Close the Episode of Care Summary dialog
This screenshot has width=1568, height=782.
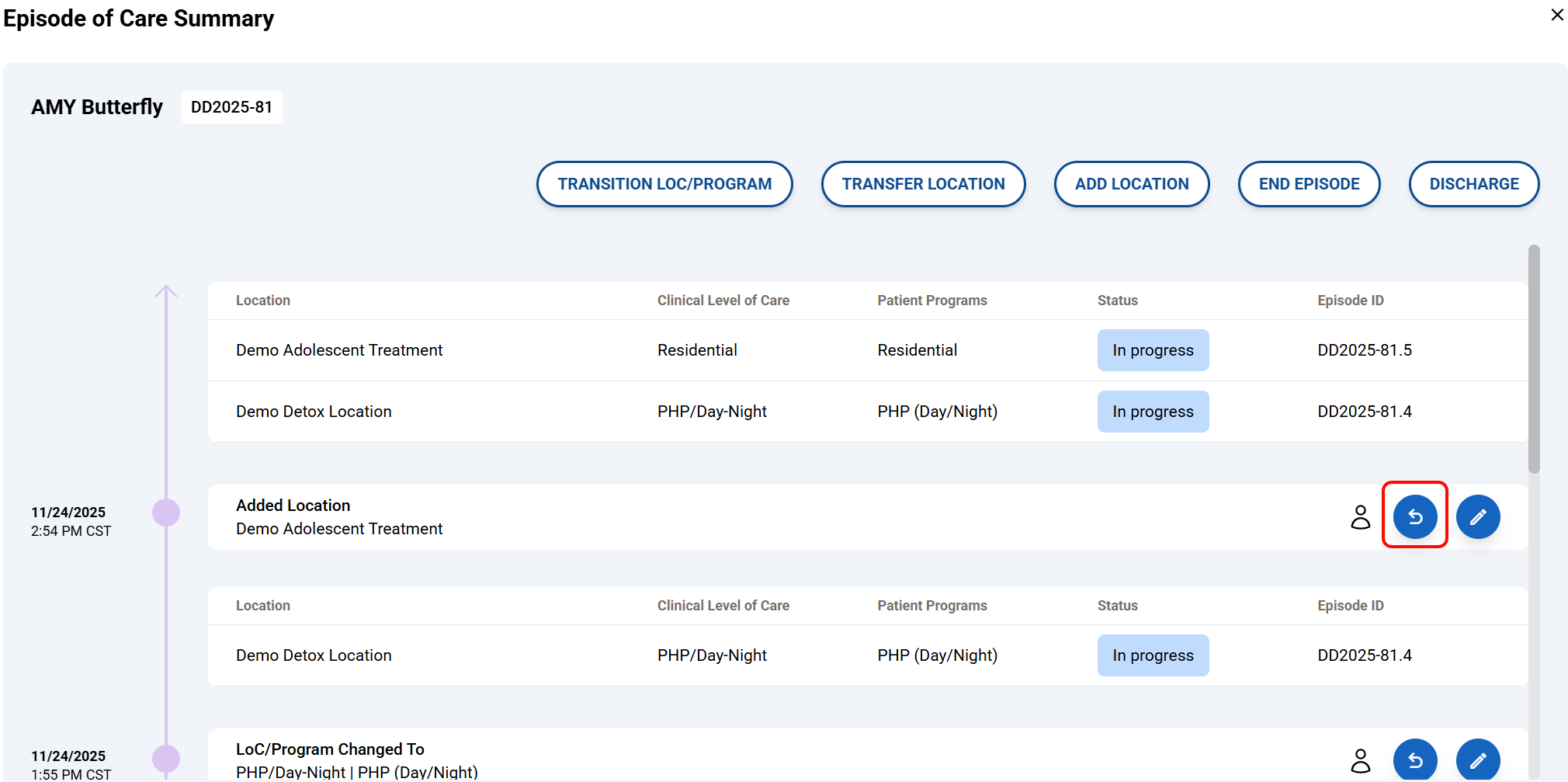click(1556, 15)
